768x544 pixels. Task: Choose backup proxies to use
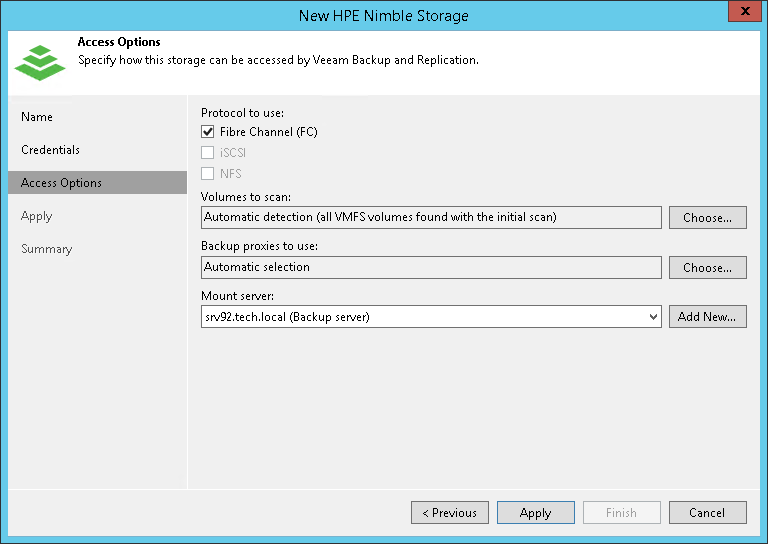click(707, 268)
